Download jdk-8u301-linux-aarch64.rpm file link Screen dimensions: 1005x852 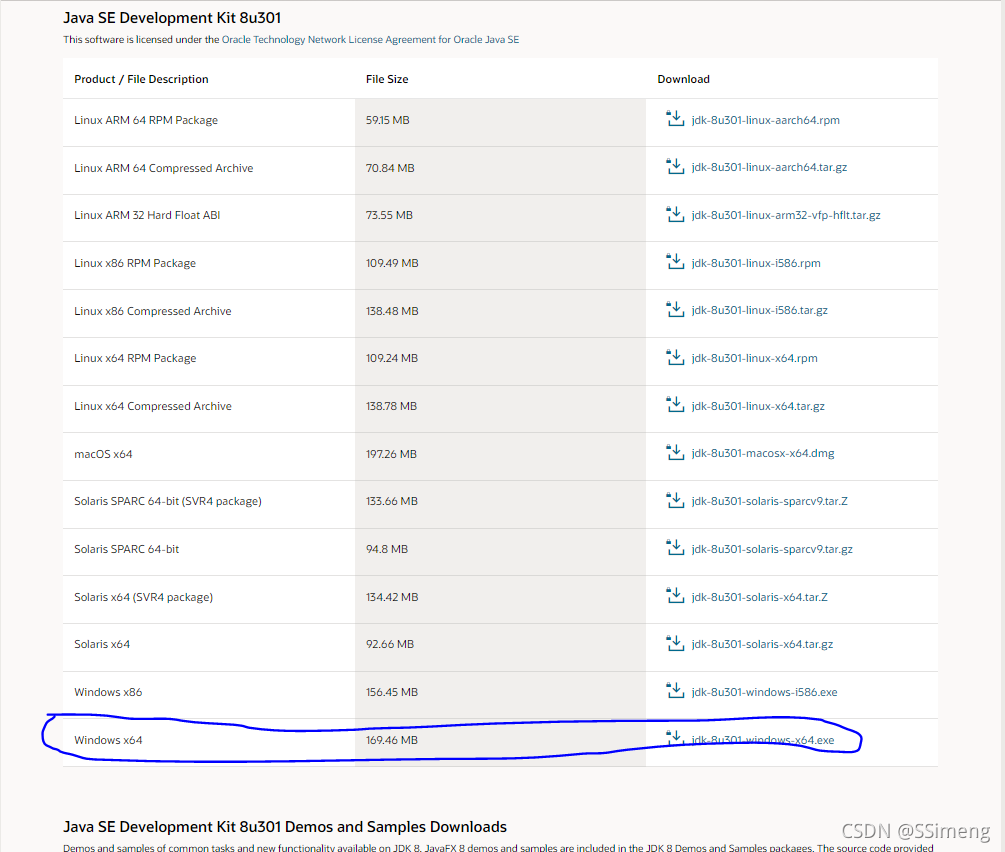coord(765,120)
